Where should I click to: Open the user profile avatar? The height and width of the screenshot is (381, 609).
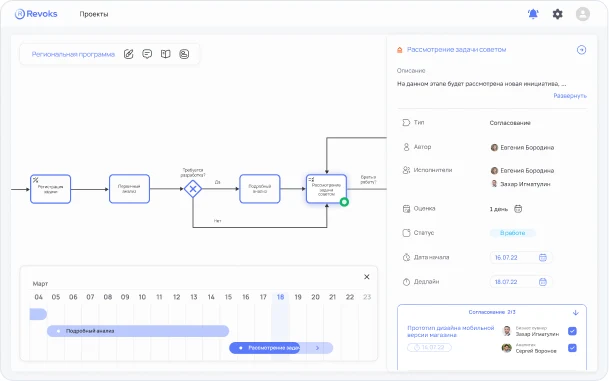[583, 14]
